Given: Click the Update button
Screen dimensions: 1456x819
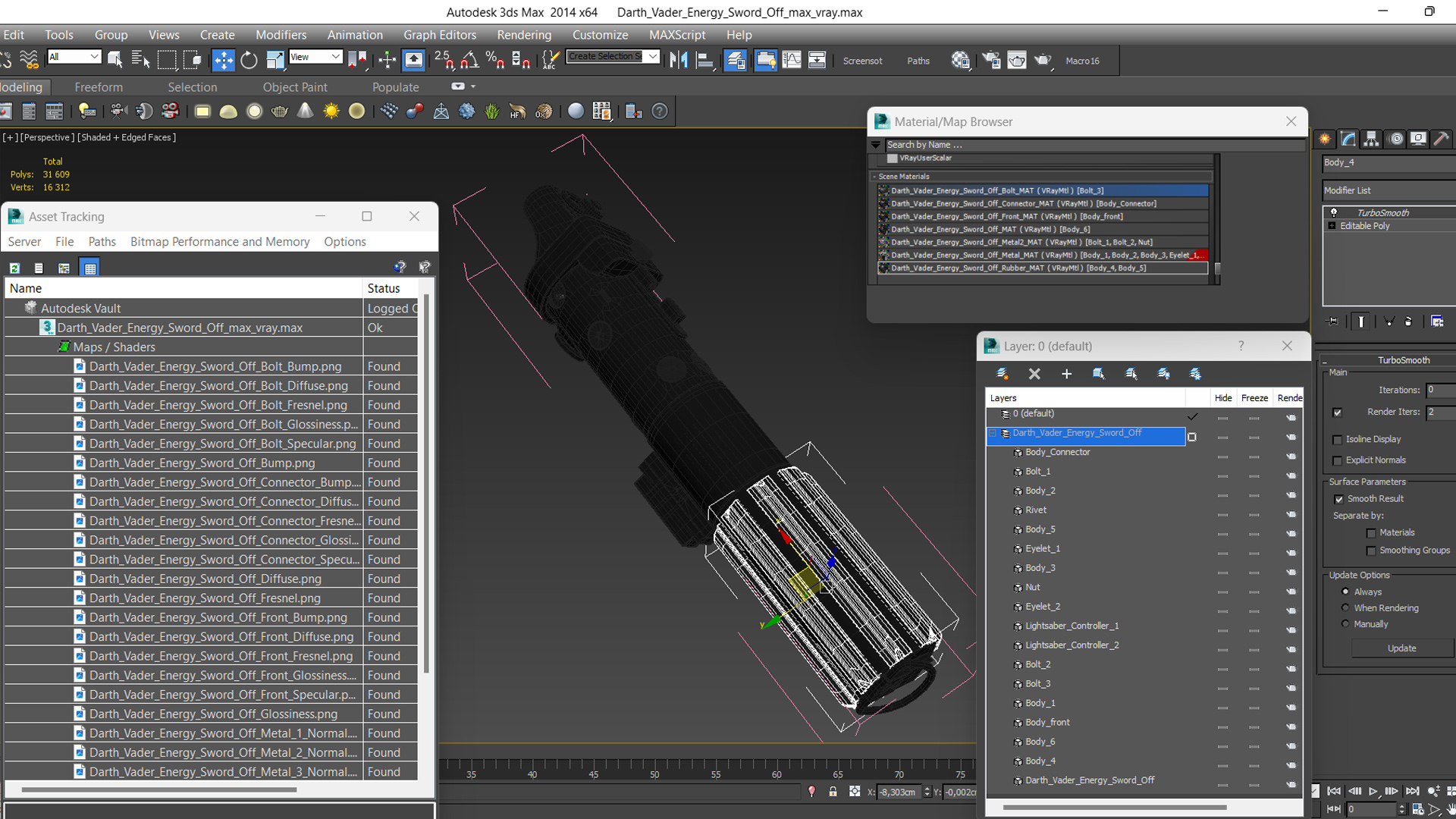Looking at the screenshot, I should tap(1401, 648).
